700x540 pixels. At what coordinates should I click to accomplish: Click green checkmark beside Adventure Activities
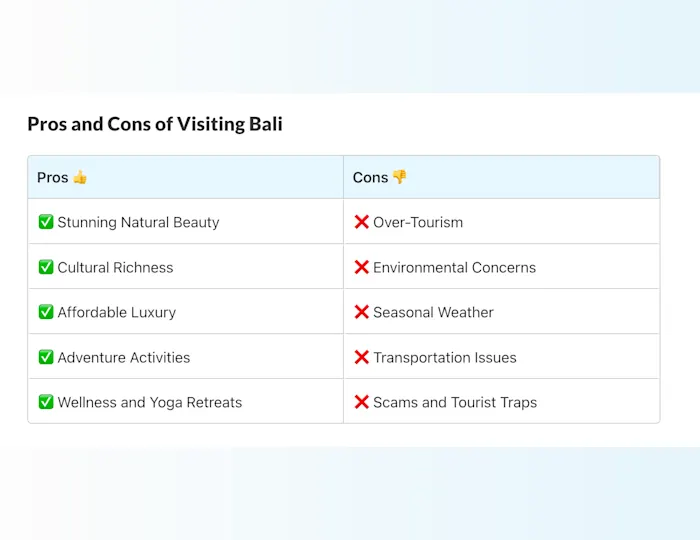(x=46, y=357)
